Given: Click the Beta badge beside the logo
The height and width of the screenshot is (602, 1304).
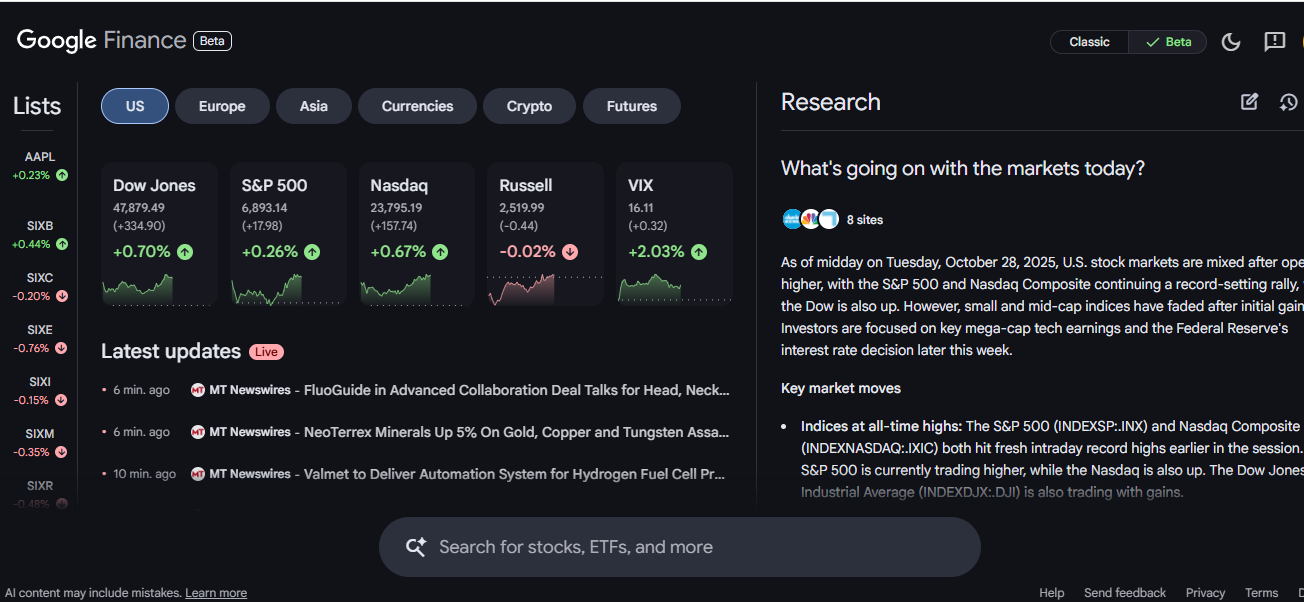Looking at the screenshot, I should pyautogui.click(x=213, y=41).
